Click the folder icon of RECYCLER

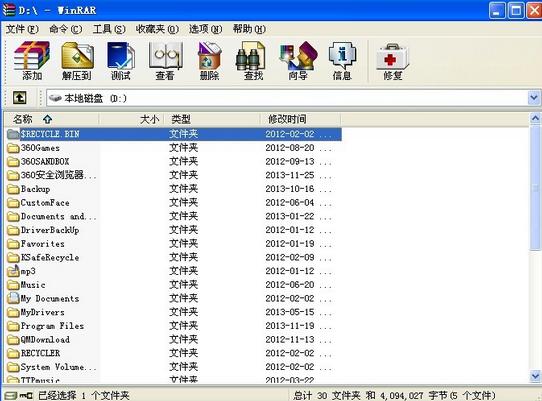coord(13,353)
